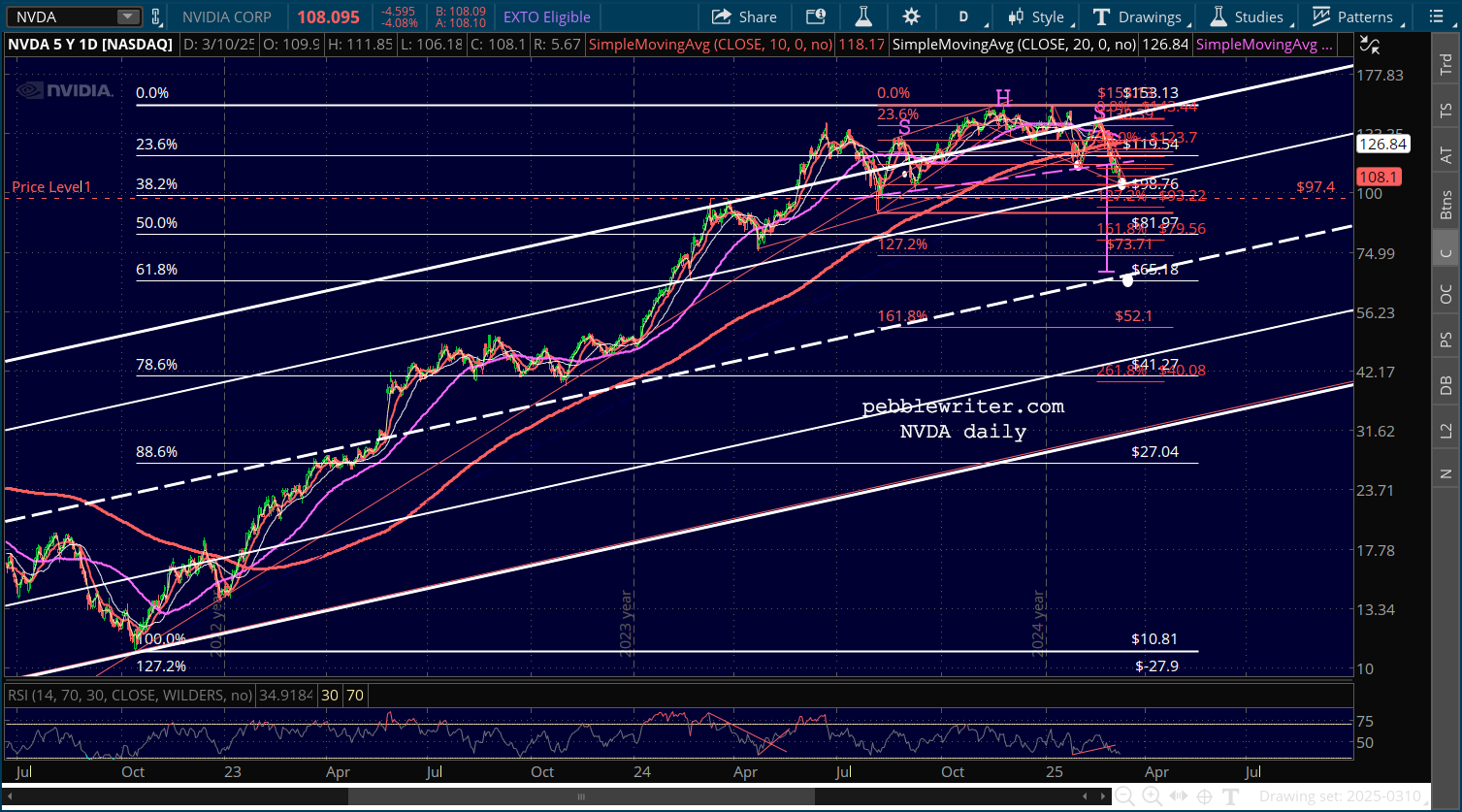Click the RSI overbought 70 value box
This screenshot has width=1462, height=812.
[x=355, y=696]
